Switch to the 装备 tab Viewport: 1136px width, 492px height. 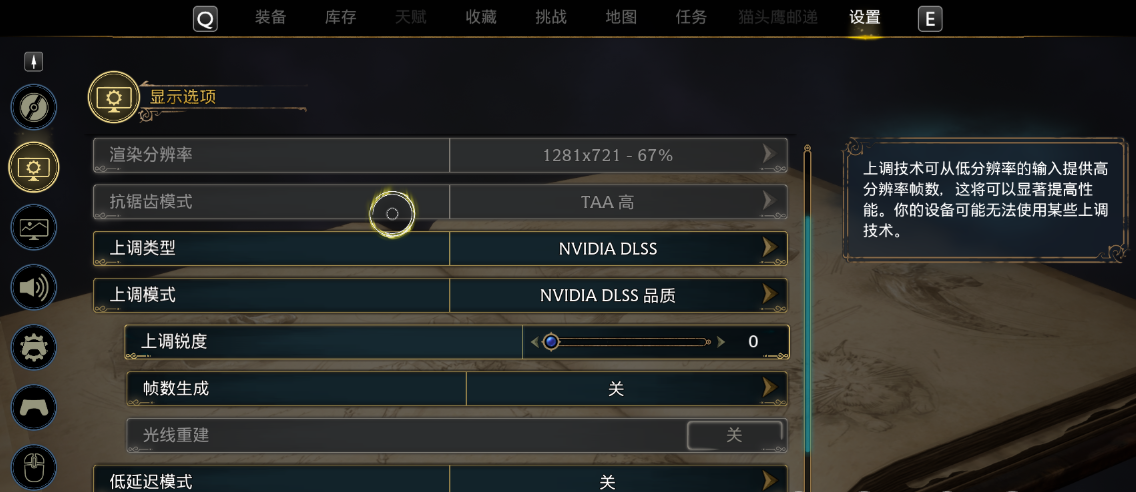(271, 18)
